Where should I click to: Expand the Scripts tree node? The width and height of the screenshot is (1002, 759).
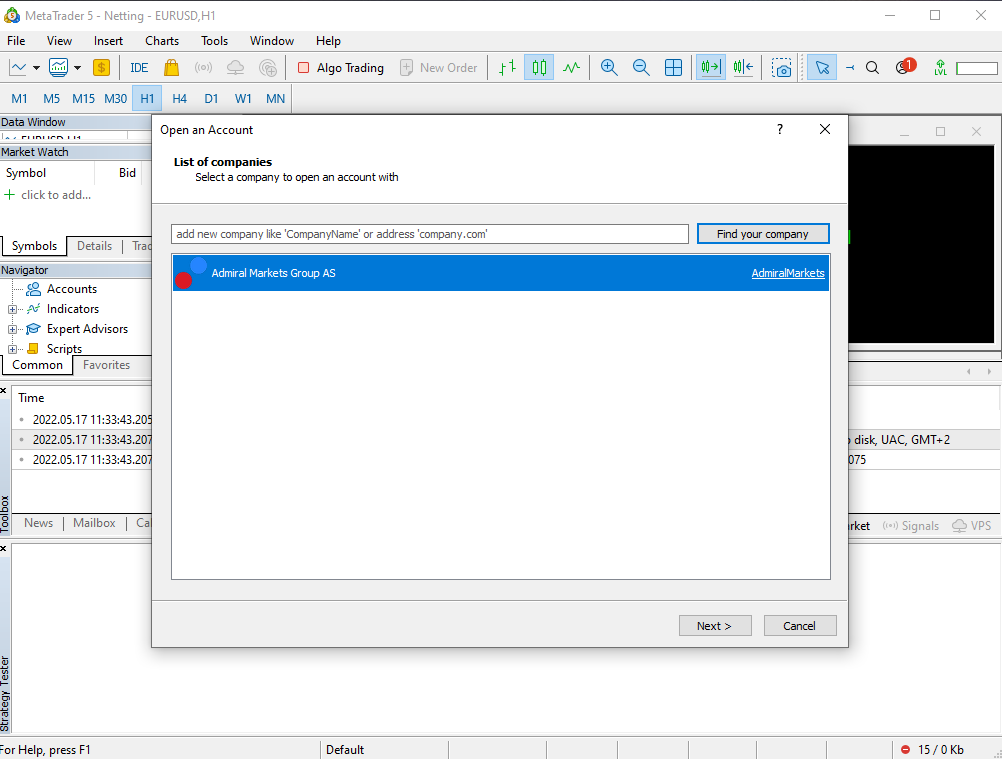[12, 349]
